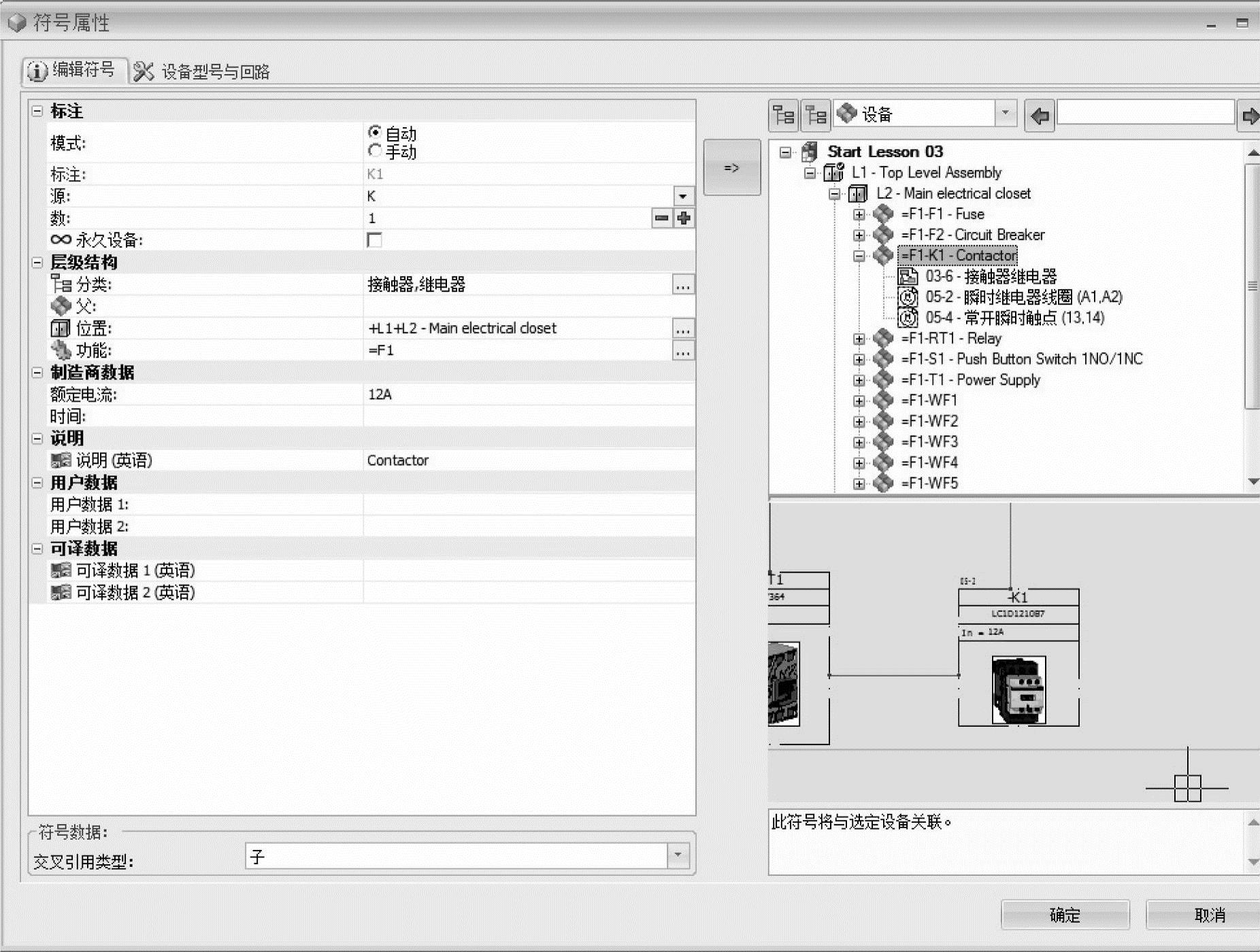Click the => associate arrow button
Viewport: 1260px width, 952px height.
pyautogui.click(x=731, y=167)
